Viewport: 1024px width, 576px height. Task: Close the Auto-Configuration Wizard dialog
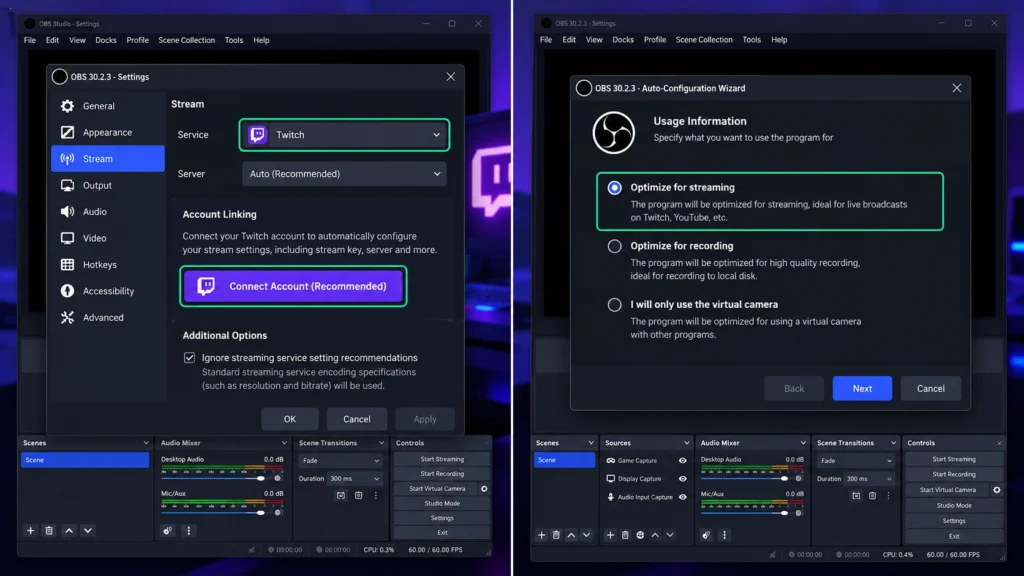(x=957, y=88)
